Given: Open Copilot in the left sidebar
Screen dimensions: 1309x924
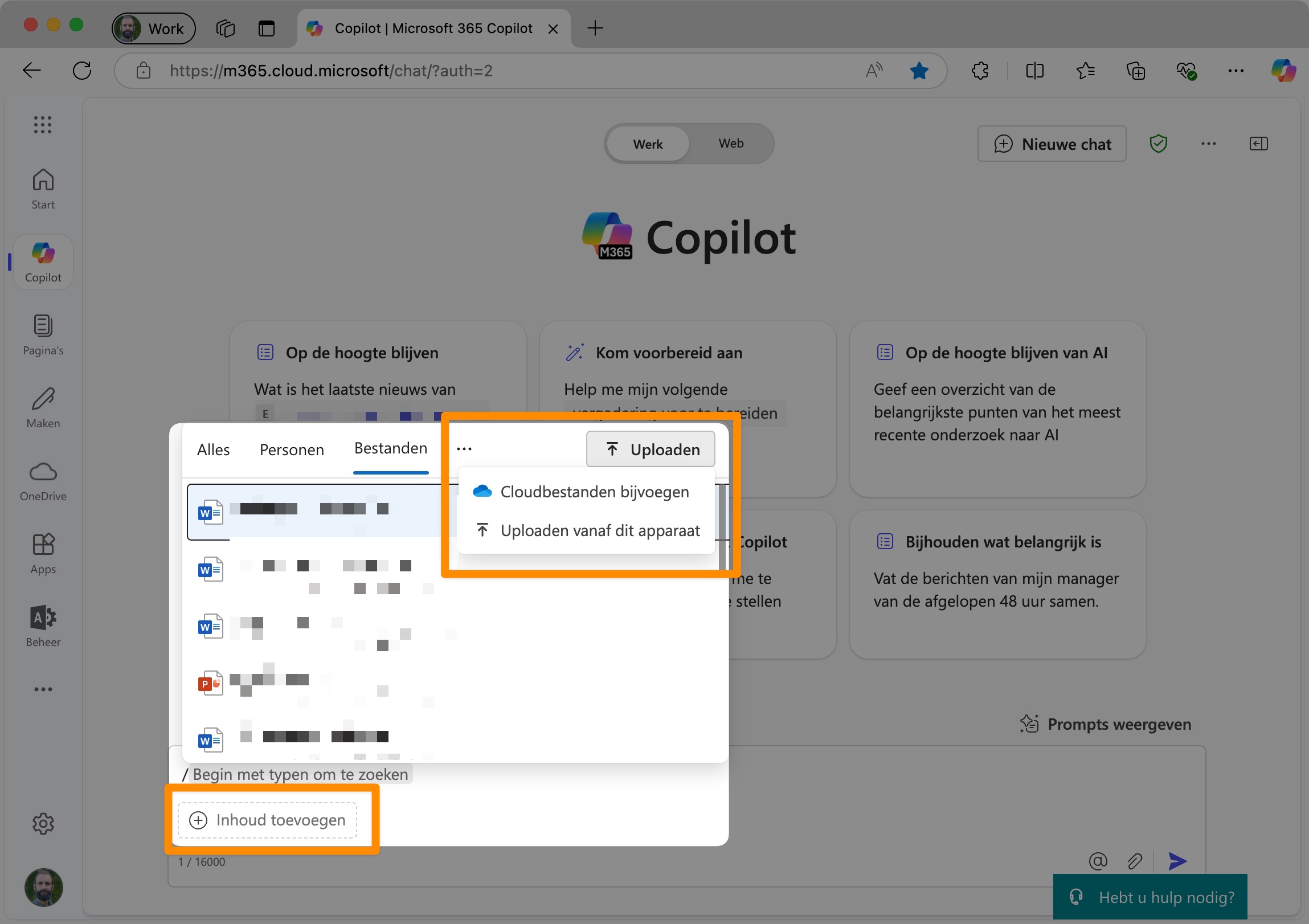Looking at the screenshot, I should (43, 263).
